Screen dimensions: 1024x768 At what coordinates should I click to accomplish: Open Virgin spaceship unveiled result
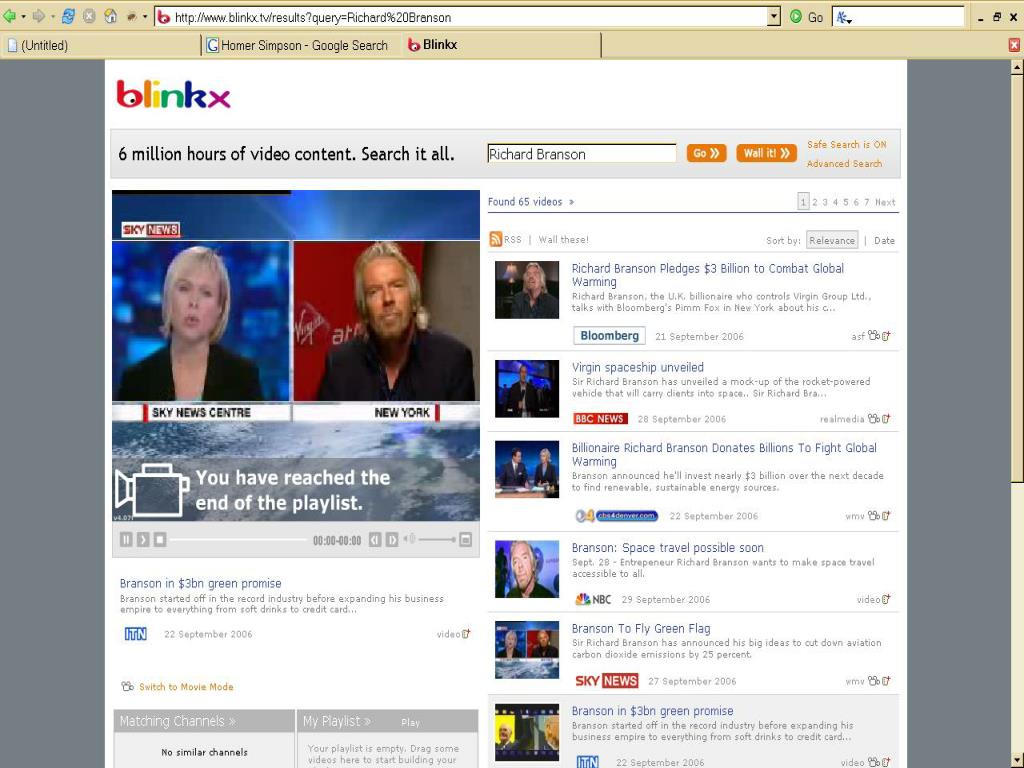(x=637, y=367)
